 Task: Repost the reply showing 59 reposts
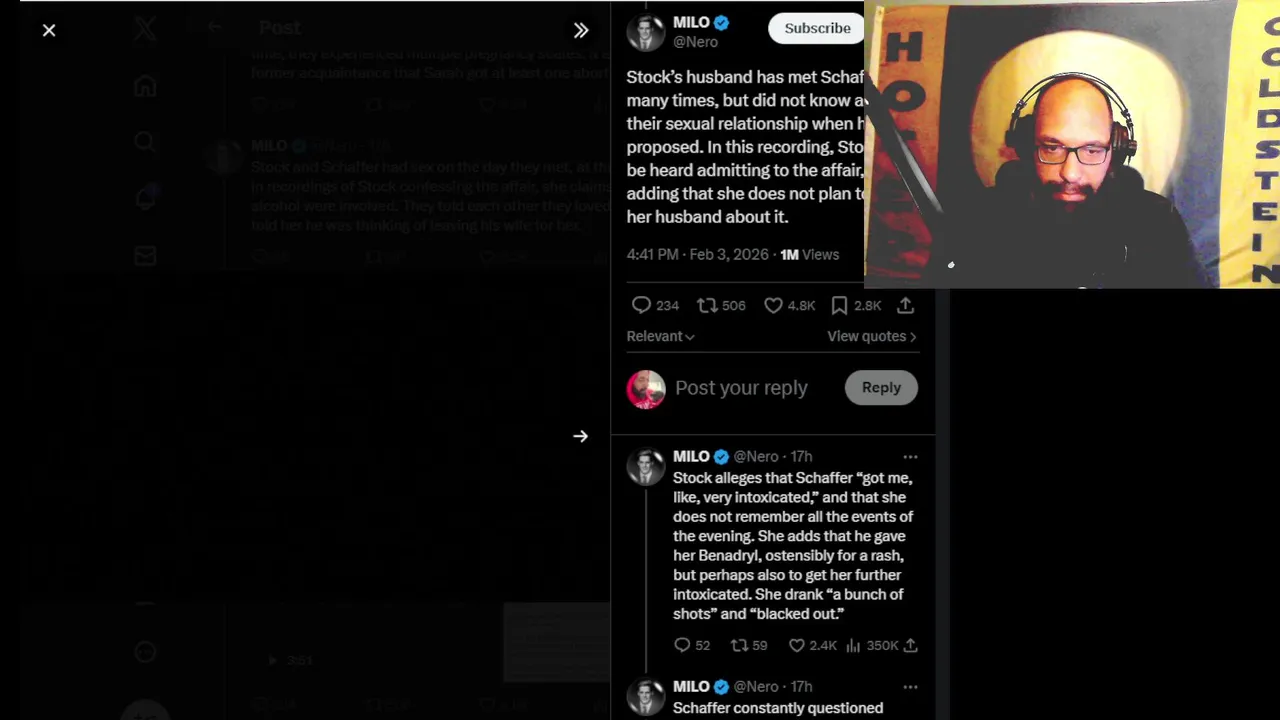coord(749,646)
